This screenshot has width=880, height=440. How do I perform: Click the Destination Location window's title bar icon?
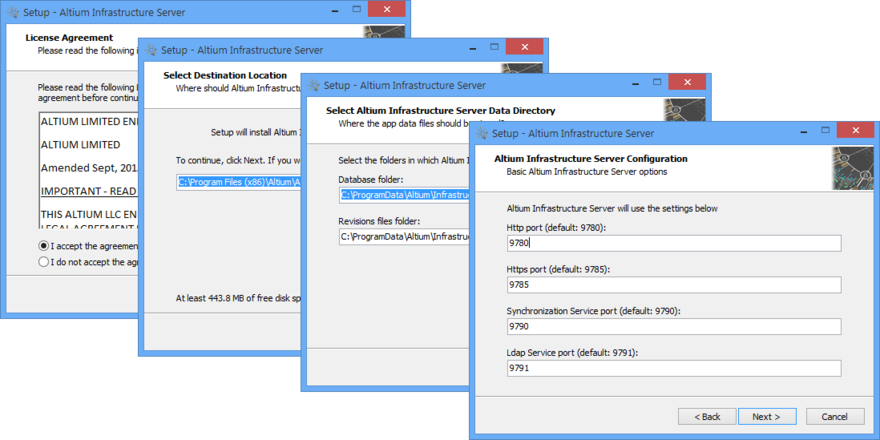(x=150, y=49)
